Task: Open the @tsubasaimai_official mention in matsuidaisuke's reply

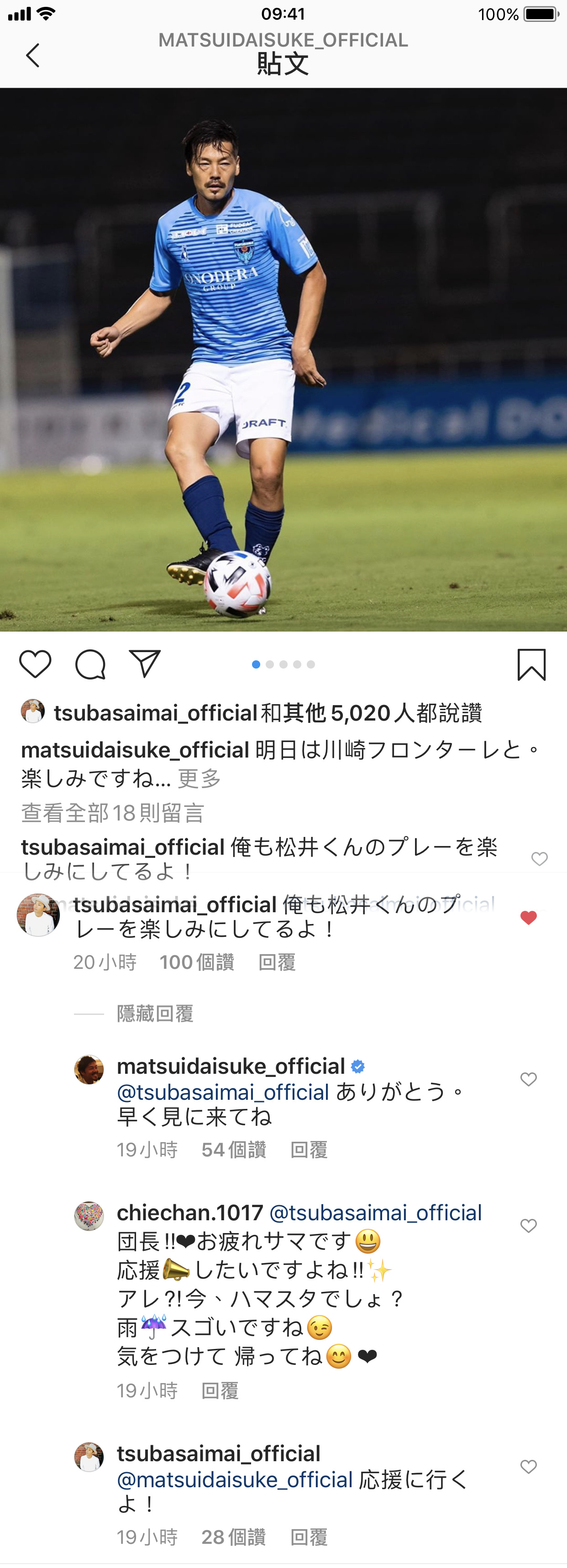Action: (x=223, y=1092)
